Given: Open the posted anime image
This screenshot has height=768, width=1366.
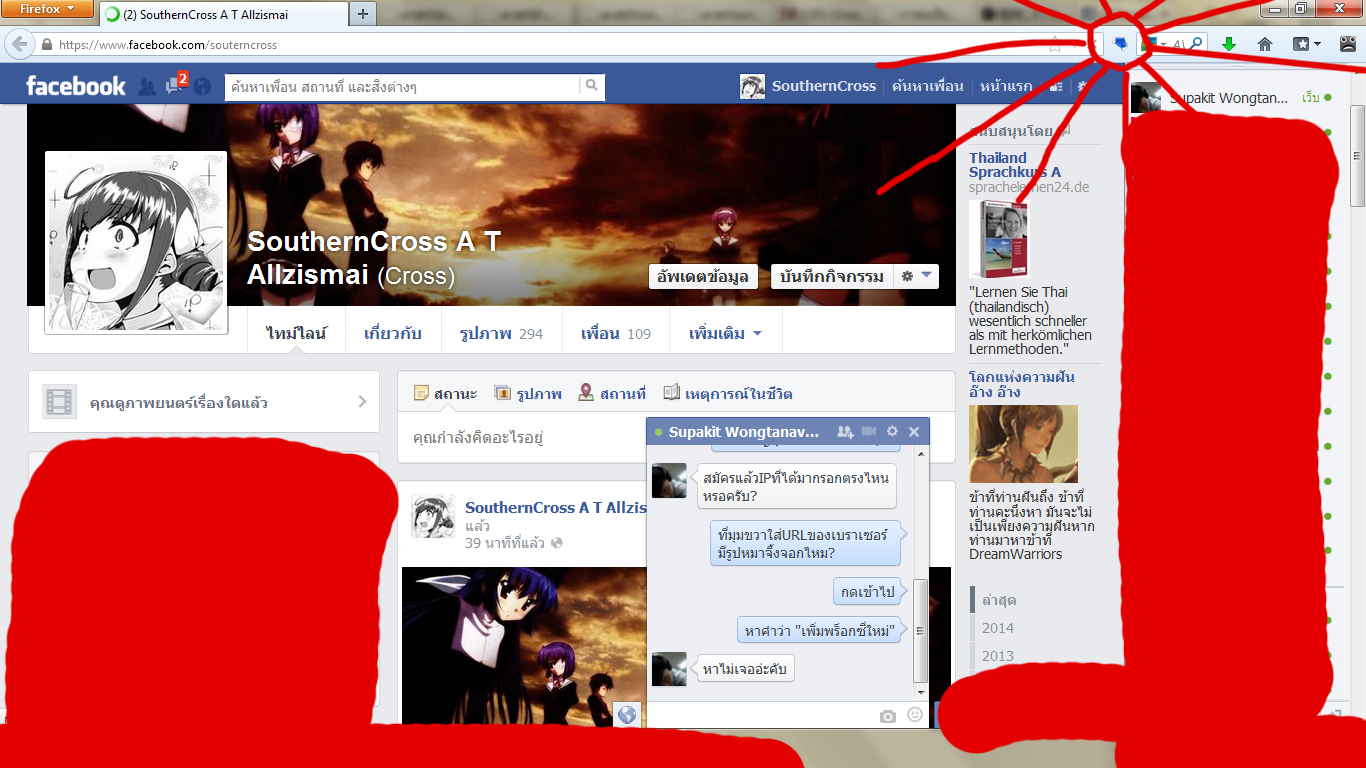Looking at the screenshot, I should [524, 646].
